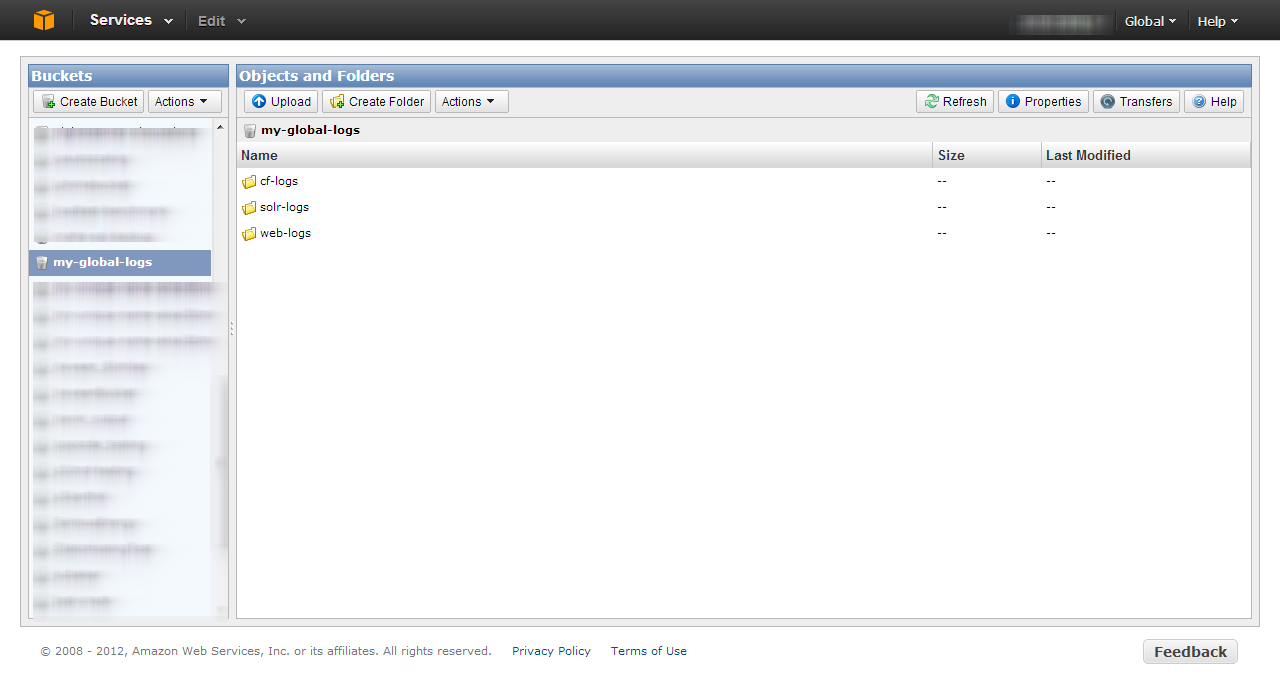Viewport: 1280px width, 675px height.
Task: Click the Feedback button
Action: tap(1190, 651)
